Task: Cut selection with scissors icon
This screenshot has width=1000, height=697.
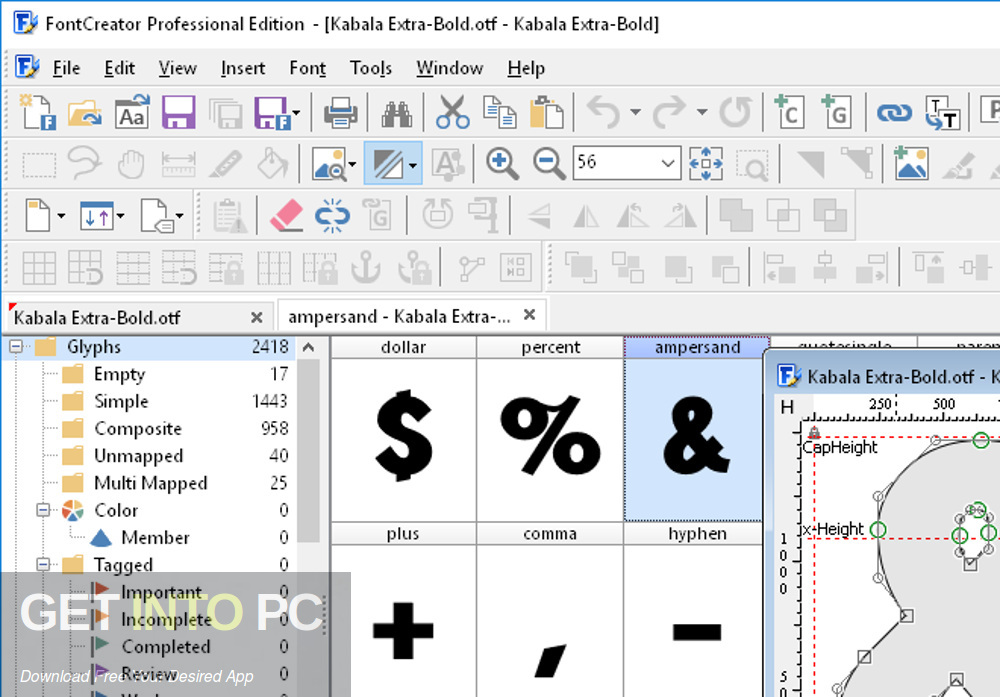Action: tap(453, 112)
